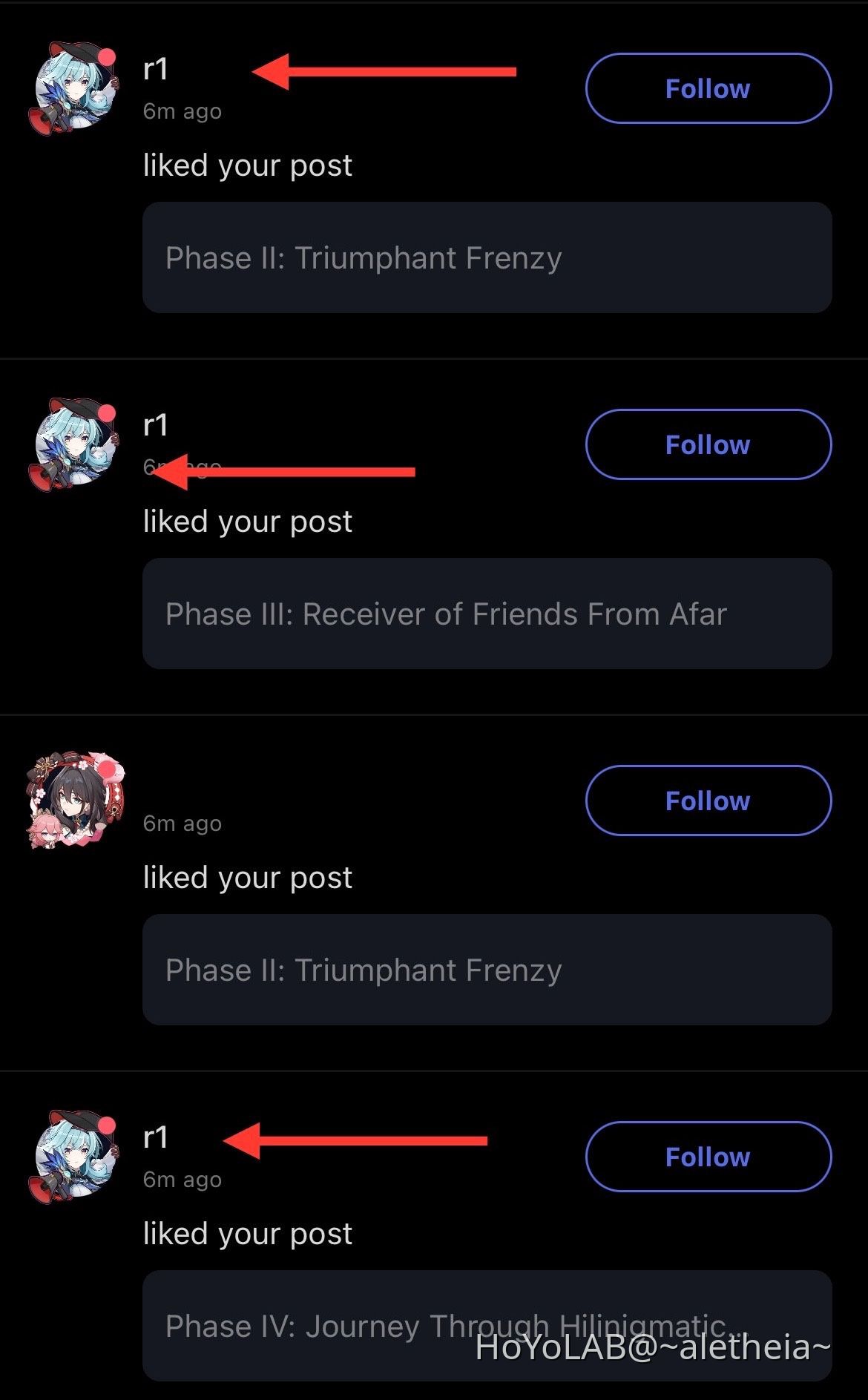Follow r1 from the Phase IV notification
Viewport: 868px width, 1400px height.
708,1157
